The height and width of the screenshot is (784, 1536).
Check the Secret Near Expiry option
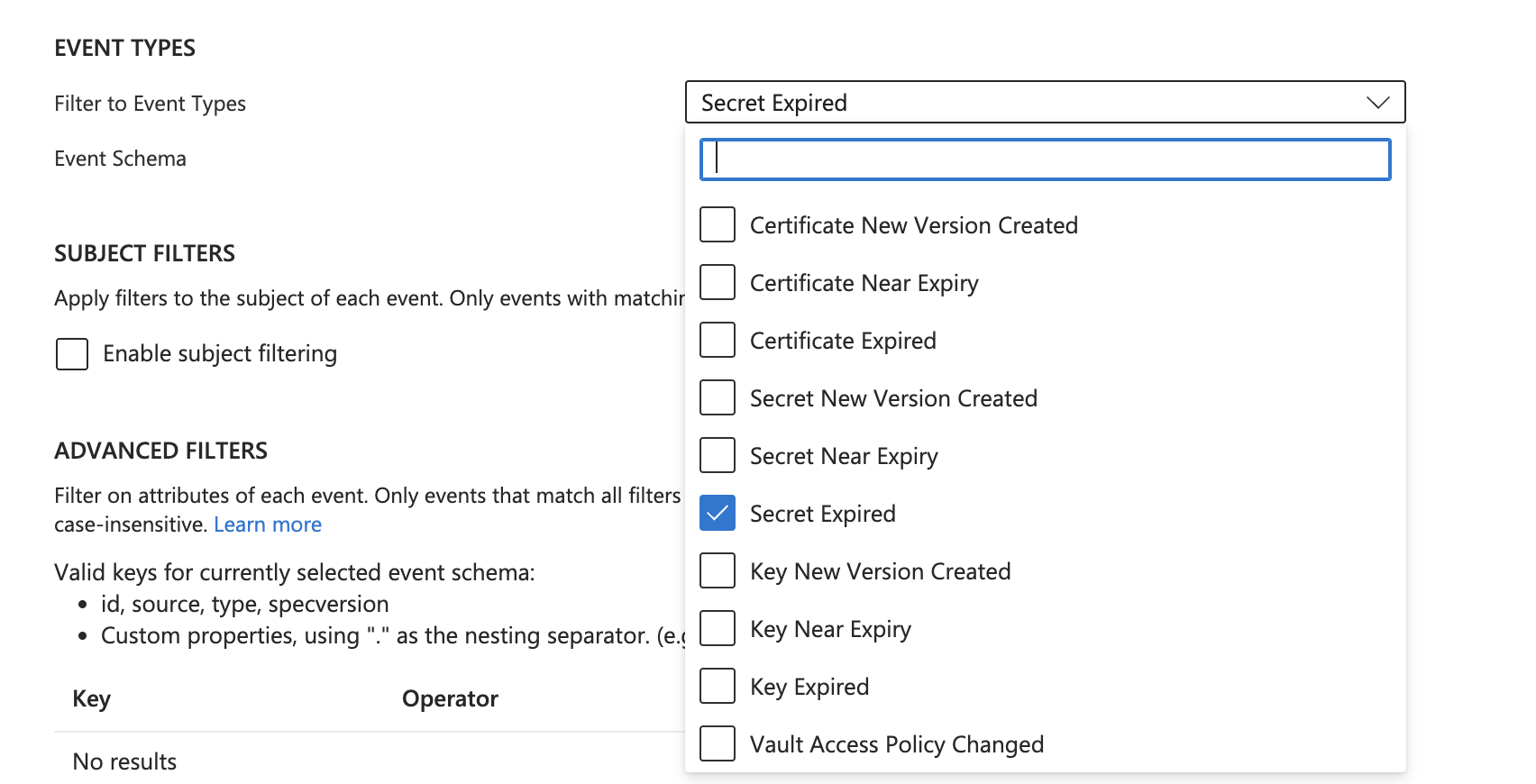click(718, 455)
